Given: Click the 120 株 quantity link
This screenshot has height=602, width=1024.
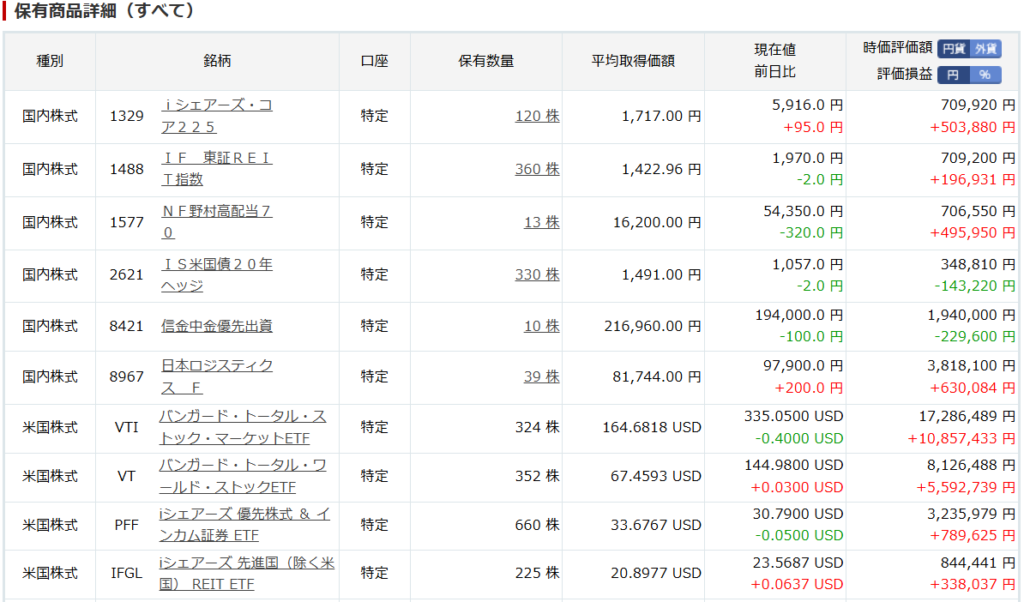Looking at the screenshot, I should pos(537,116).
